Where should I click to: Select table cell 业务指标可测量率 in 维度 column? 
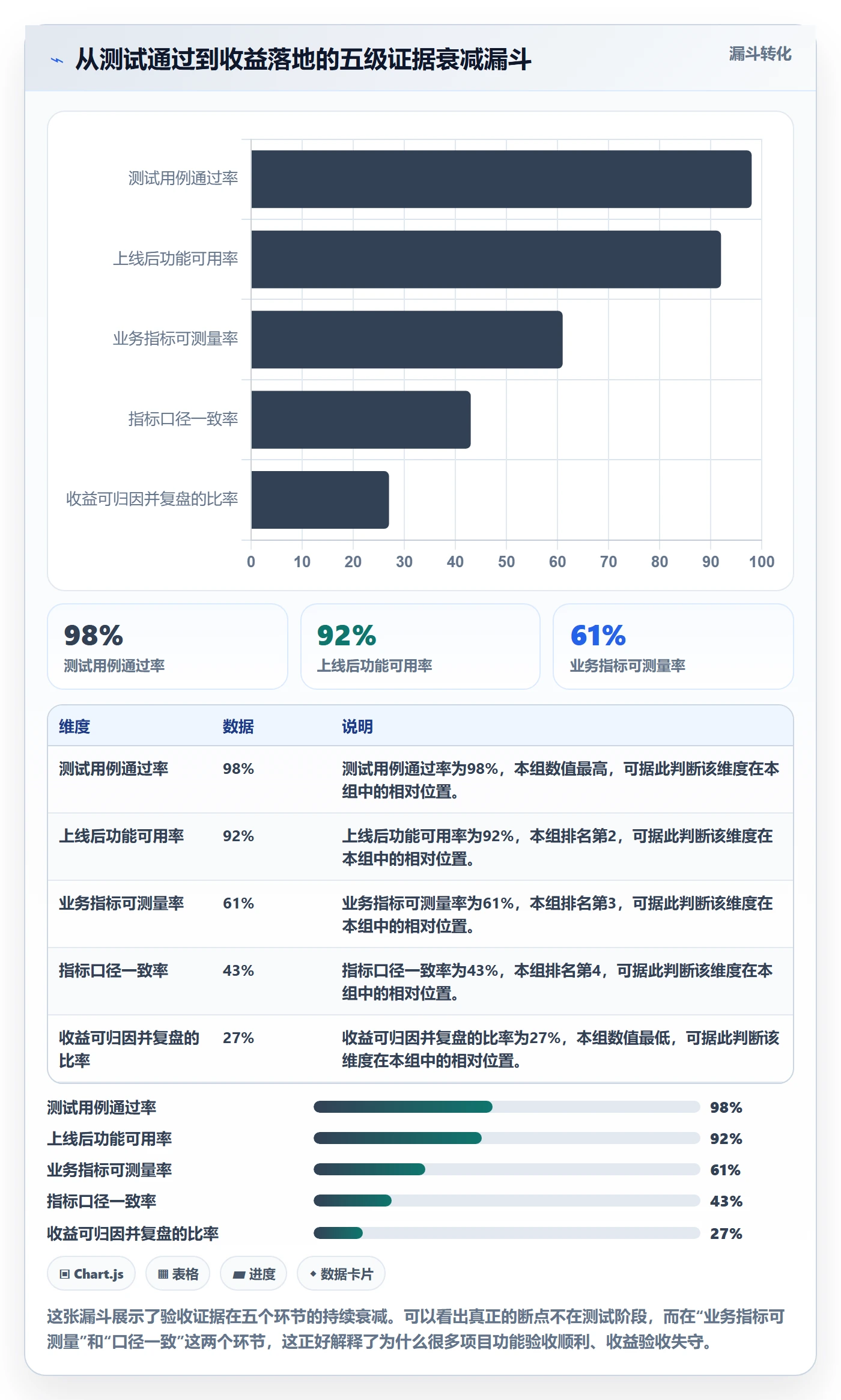[x=121, y=903]
